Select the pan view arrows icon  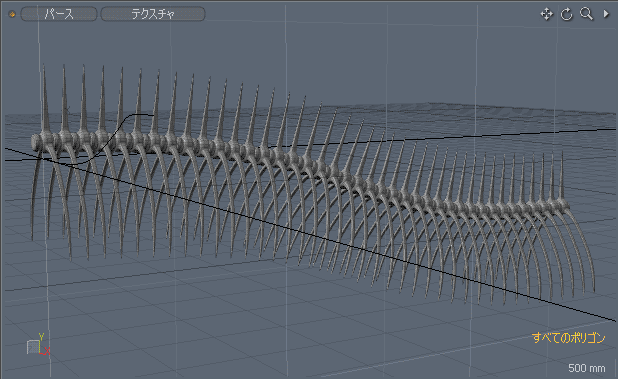(x=547, y=15)
